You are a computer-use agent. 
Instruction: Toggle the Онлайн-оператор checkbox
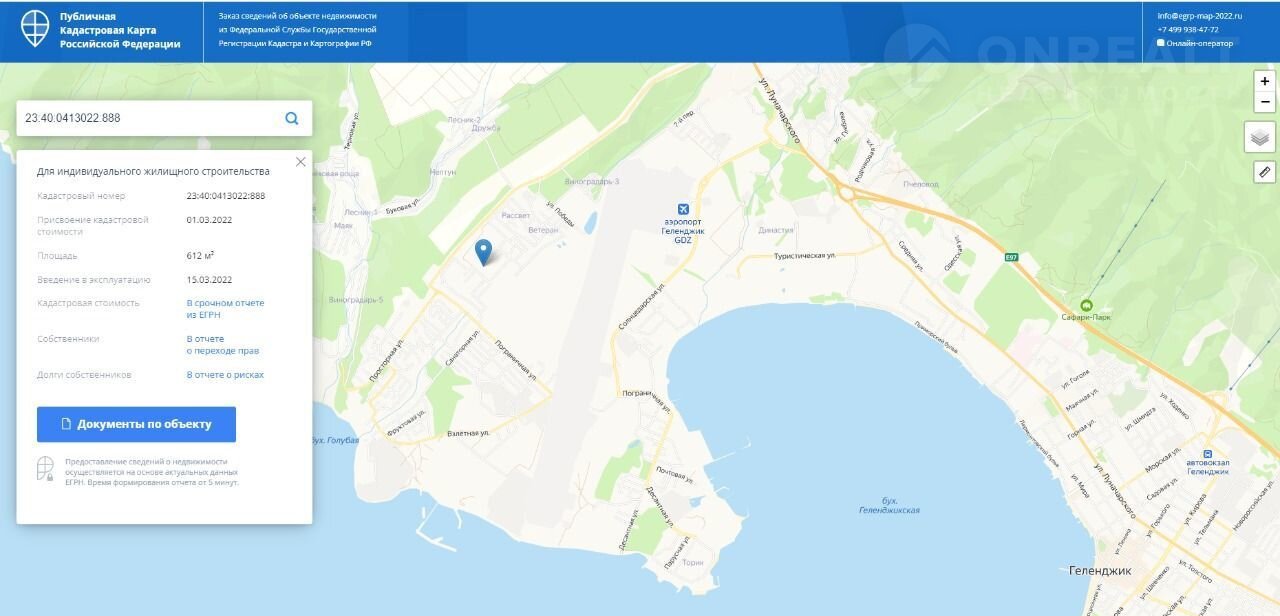[x=1161, y=43]
